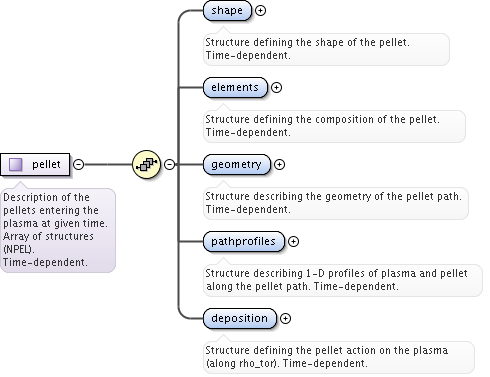Image resolution: width=490 pixels, height=377 pixels.
Task: Collapse the pellet node minus icon
Action: coord(78,164)
